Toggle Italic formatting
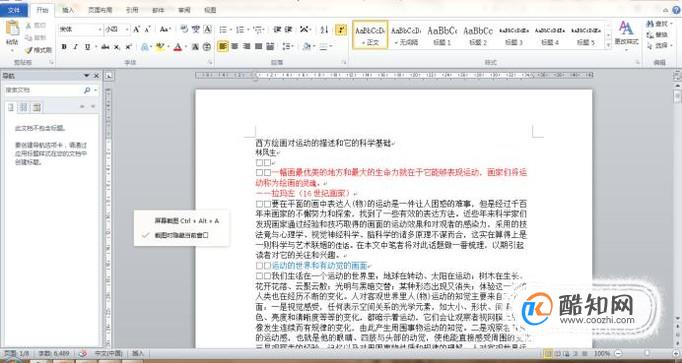The height and width of the screenshot is (363, 682). coord(76,47)
